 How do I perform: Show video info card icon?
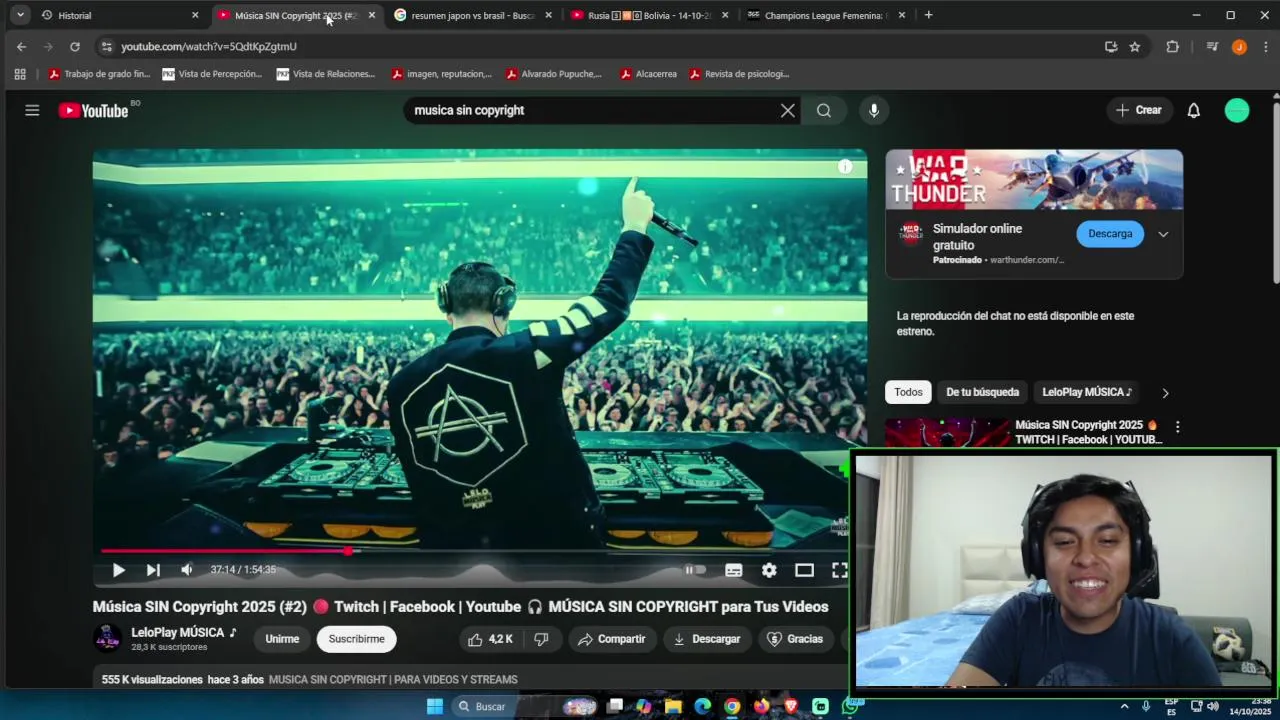pyautogui.click(x=845, y=167)
